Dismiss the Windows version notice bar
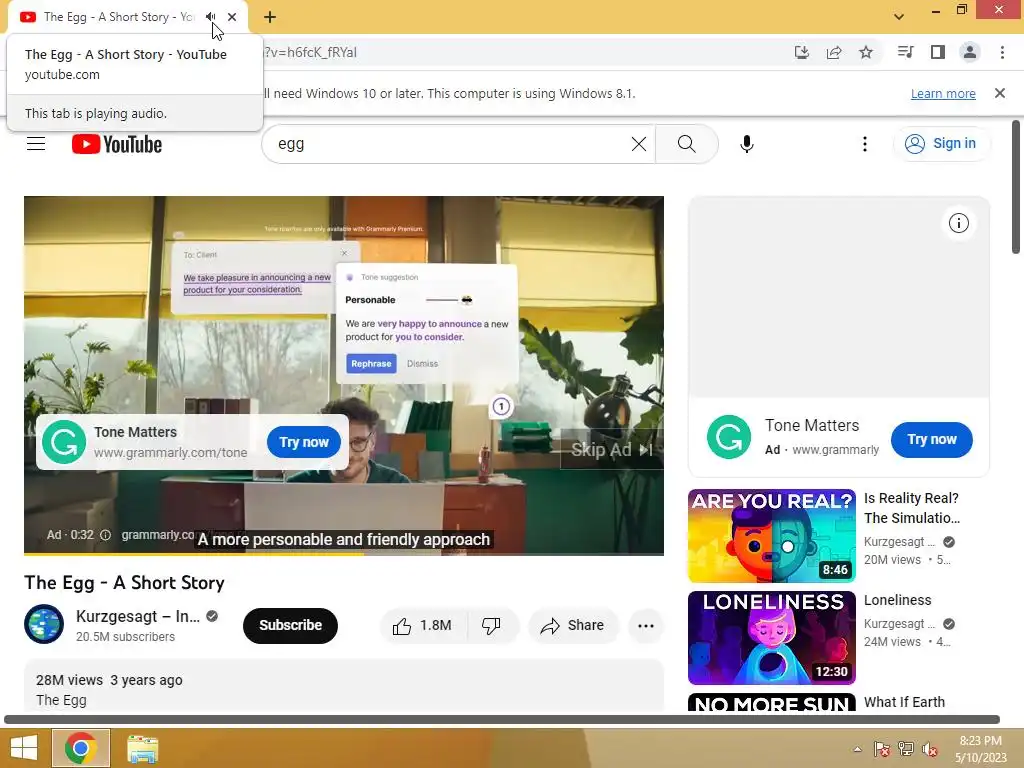The width and height of the screenshot is (1024, 768). [1000, 93]
